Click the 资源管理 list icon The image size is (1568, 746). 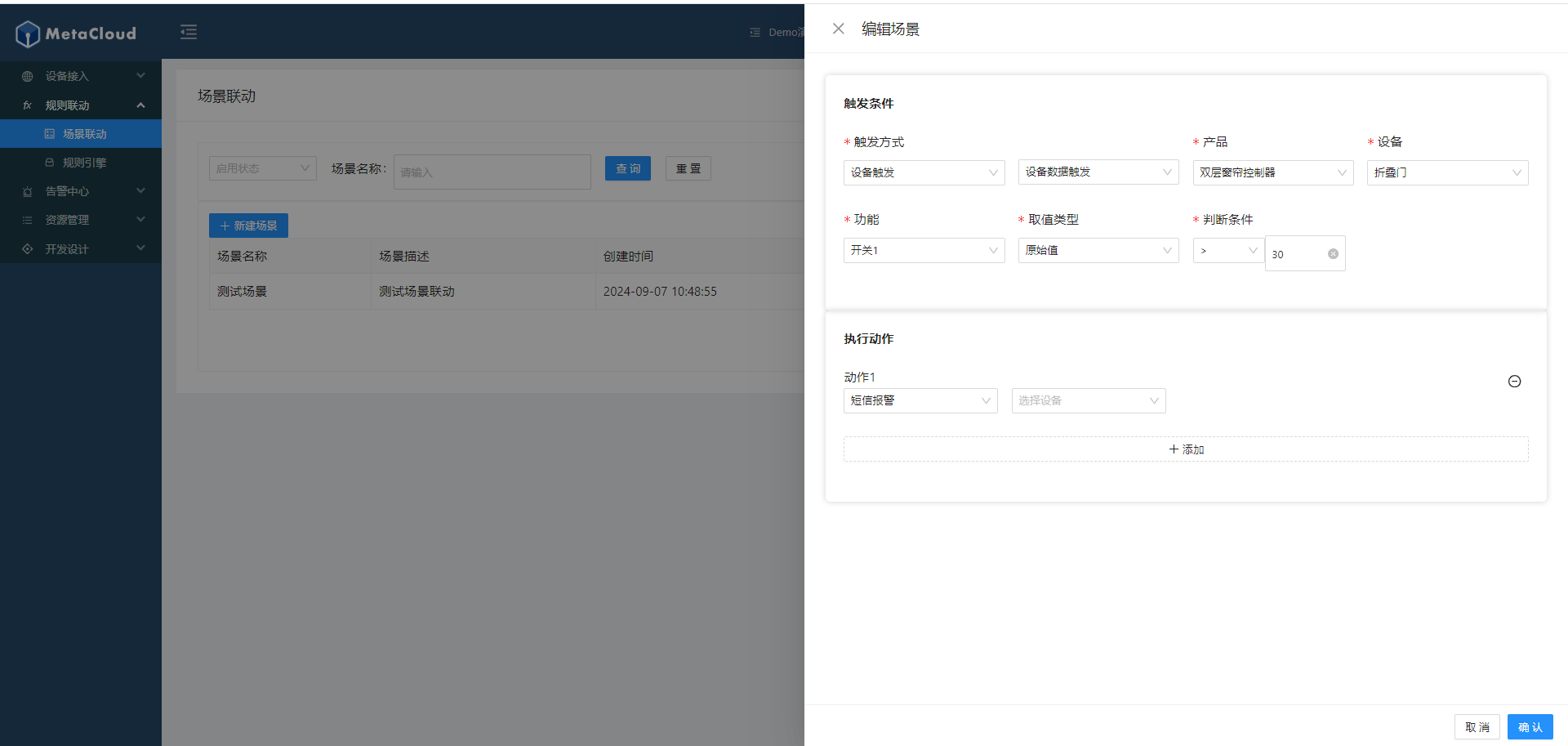pos(28,220)
